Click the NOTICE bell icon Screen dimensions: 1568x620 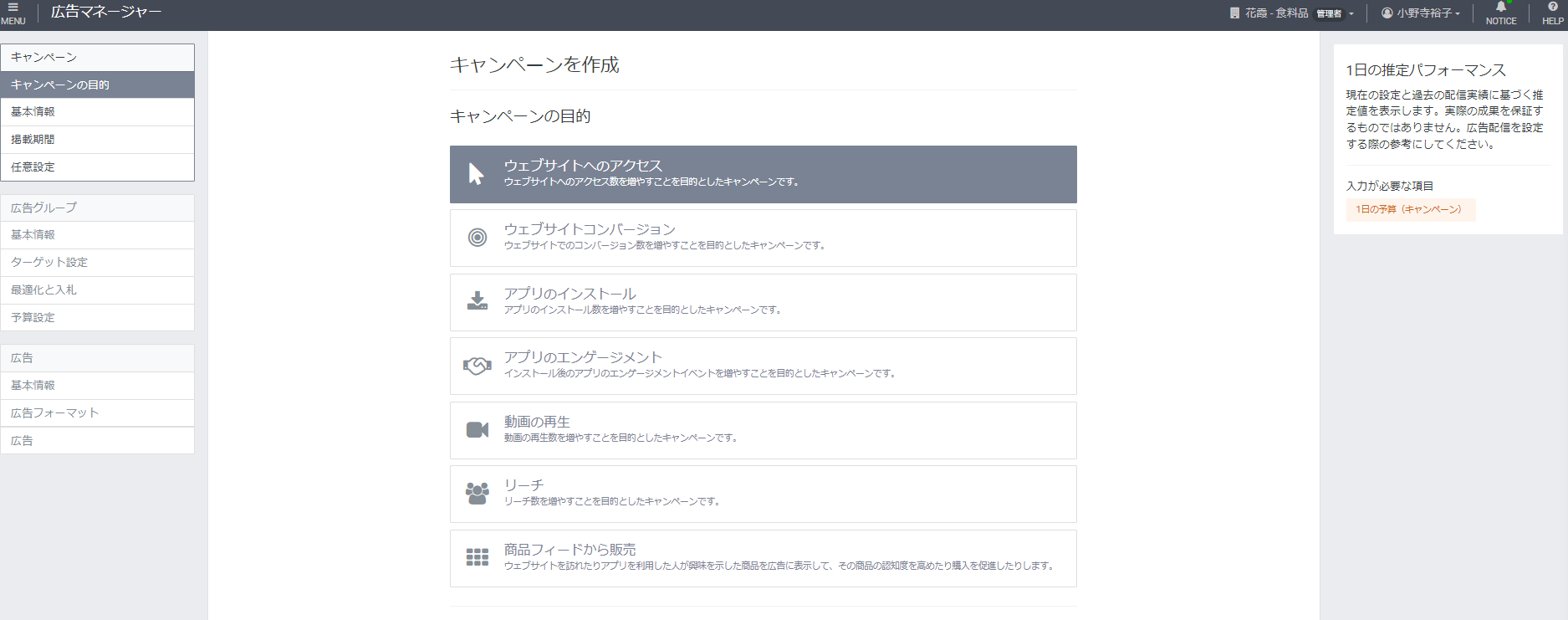[1500, 8]
